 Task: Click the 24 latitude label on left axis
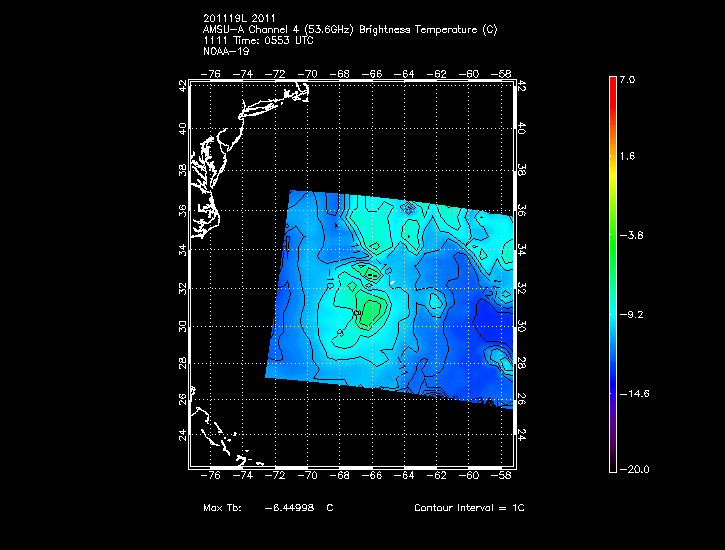point(183,435)
